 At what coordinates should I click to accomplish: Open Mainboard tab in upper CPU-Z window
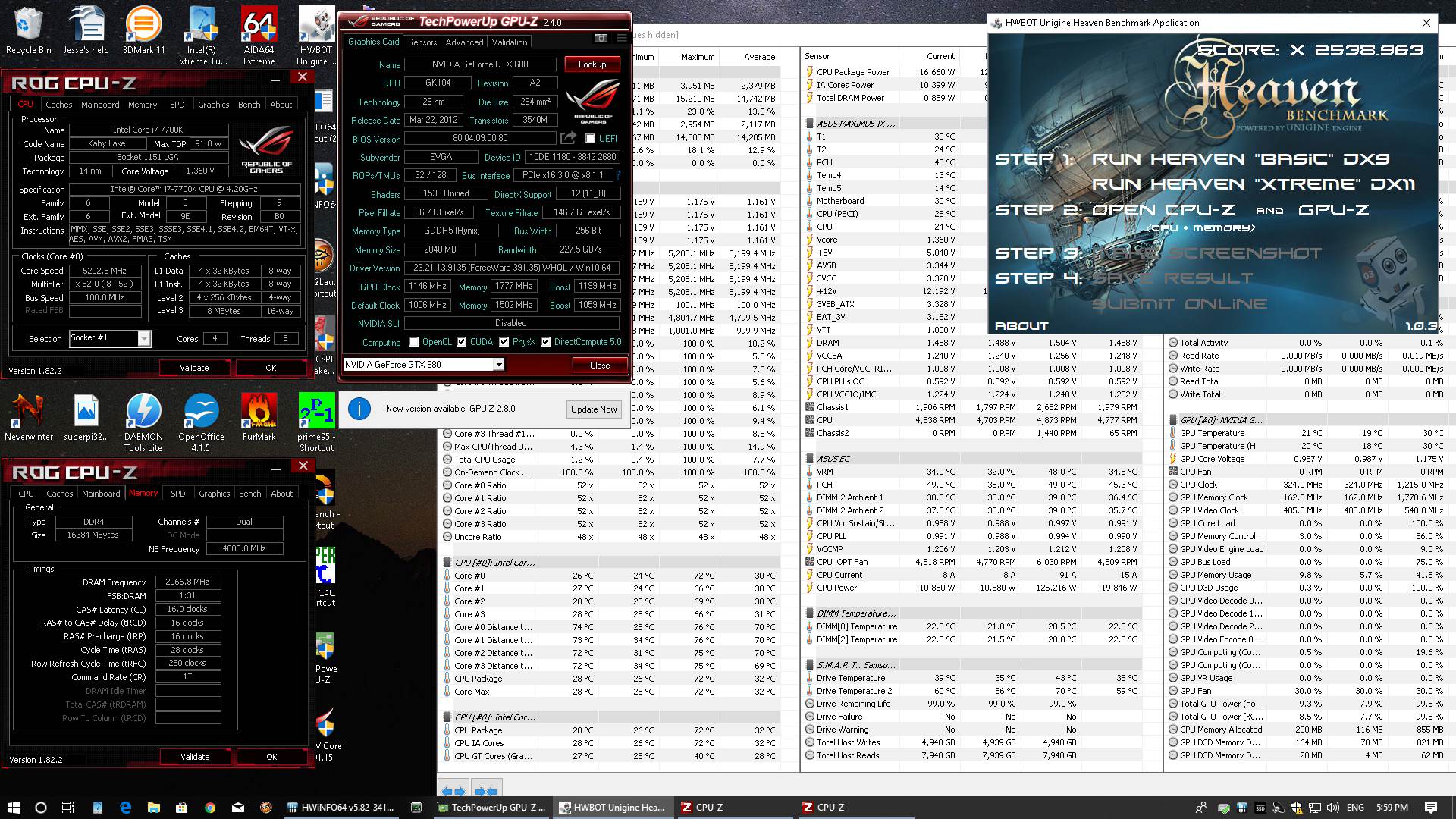(x=100, y=105)
